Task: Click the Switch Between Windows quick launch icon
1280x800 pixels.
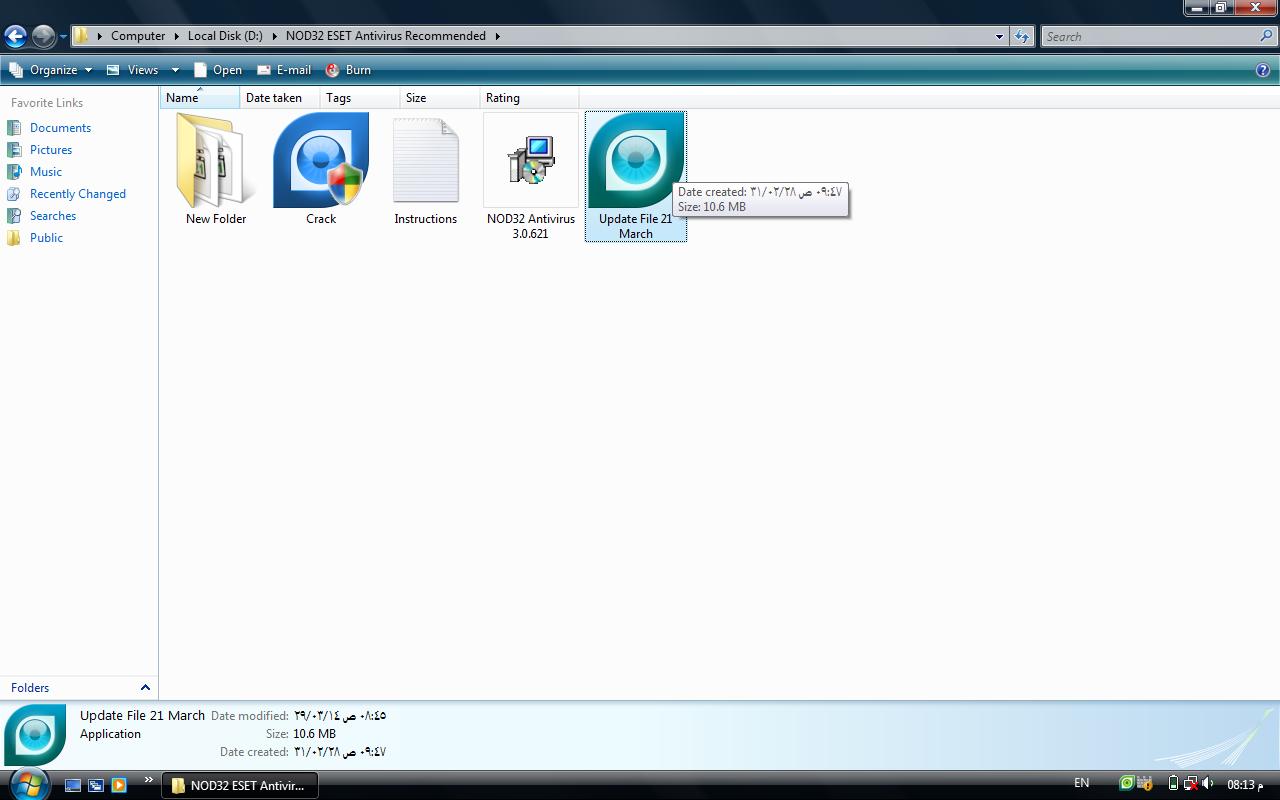Action: 96,785
